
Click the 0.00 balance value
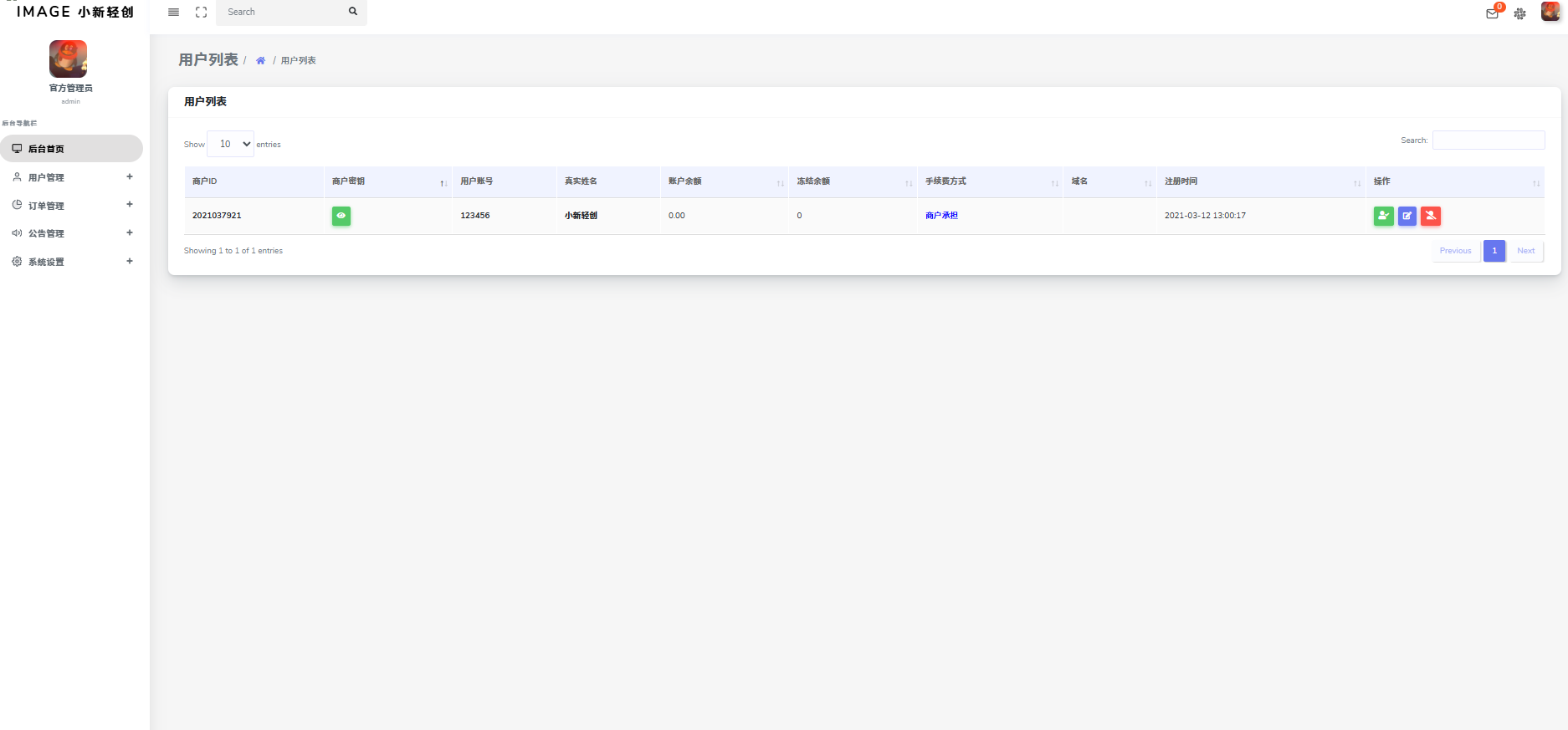point(676,216)
